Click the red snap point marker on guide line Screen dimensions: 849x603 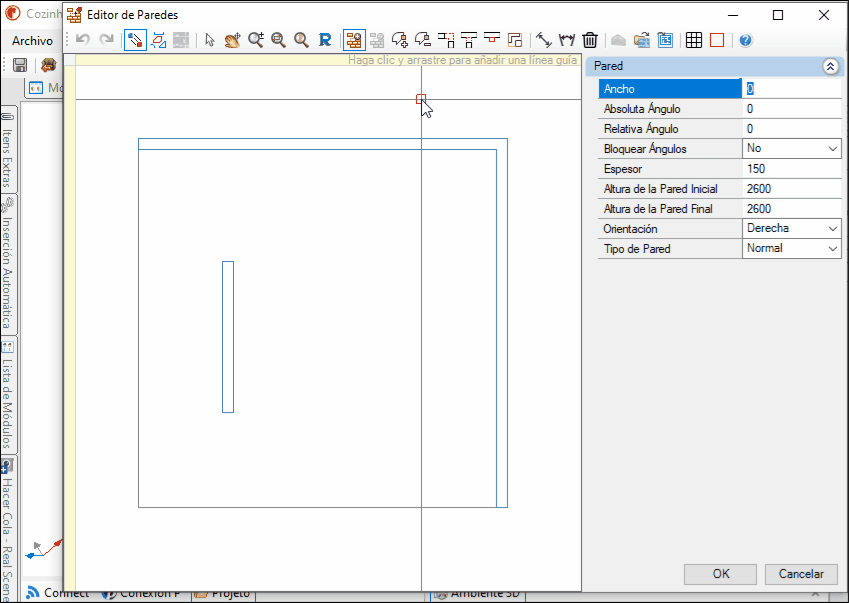pyautogui.click(x=421, y=99)
